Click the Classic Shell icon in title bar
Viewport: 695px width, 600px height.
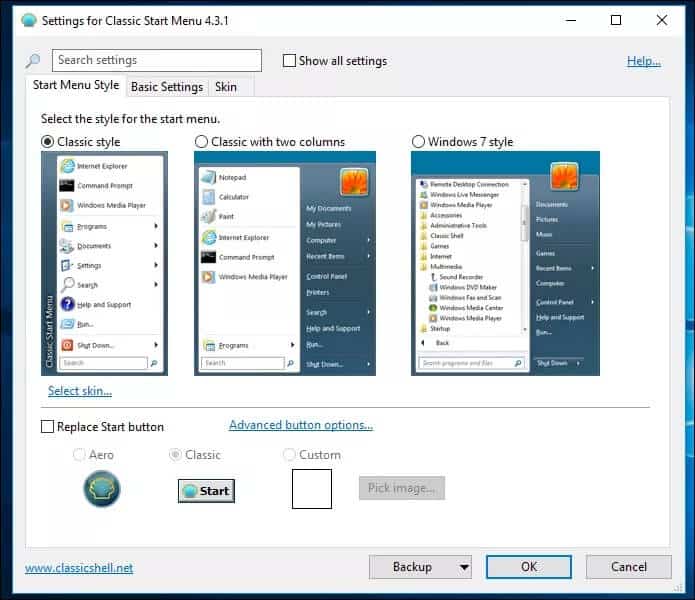[29, 20]
